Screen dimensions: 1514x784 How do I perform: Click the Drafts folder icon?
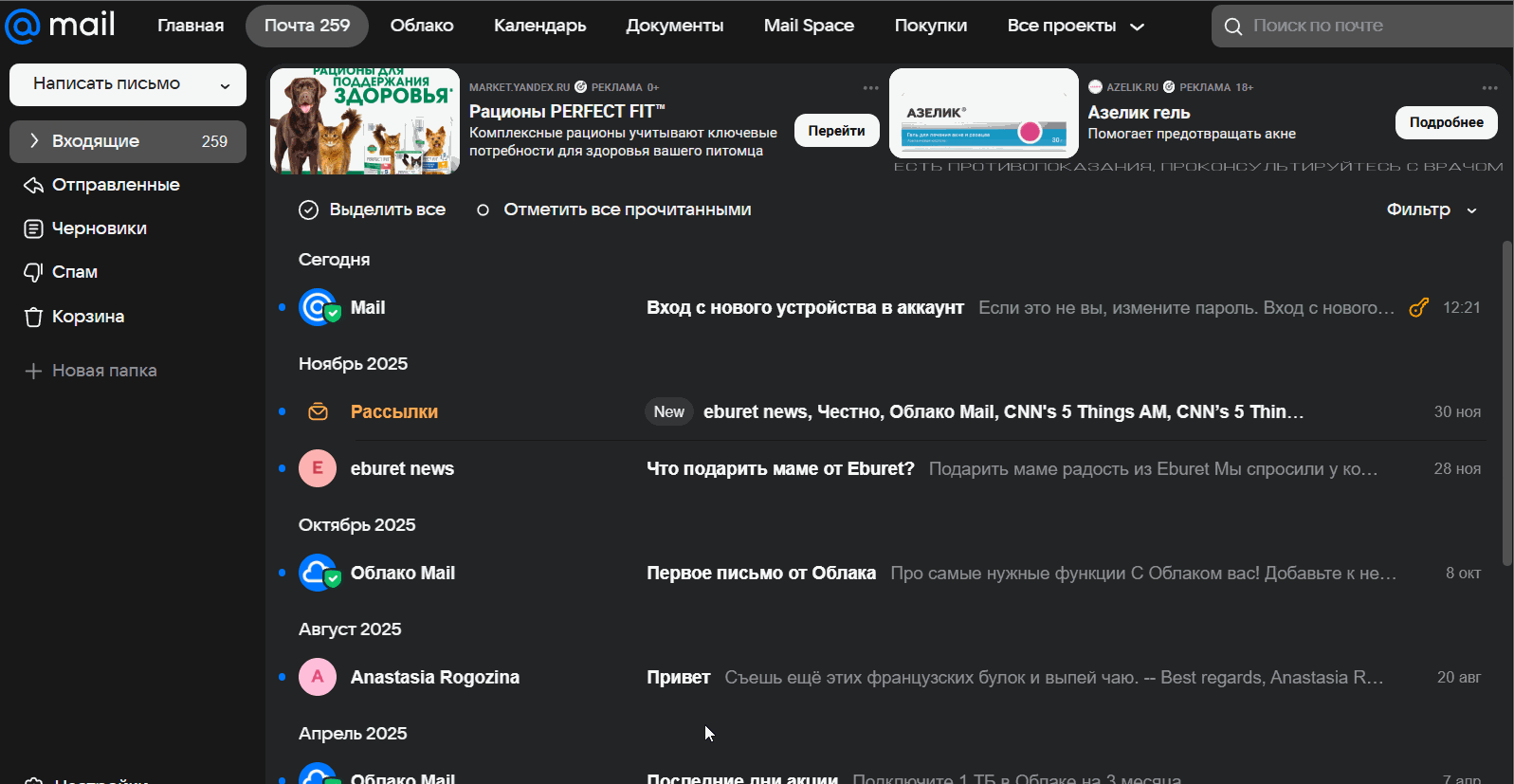pos(33,228)
